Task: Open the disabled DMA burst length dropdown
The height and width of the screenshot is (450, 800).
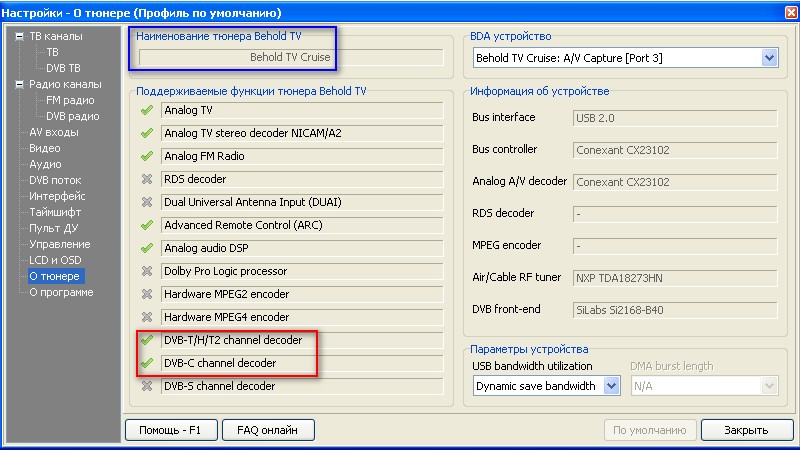Action: click(769, 386)
